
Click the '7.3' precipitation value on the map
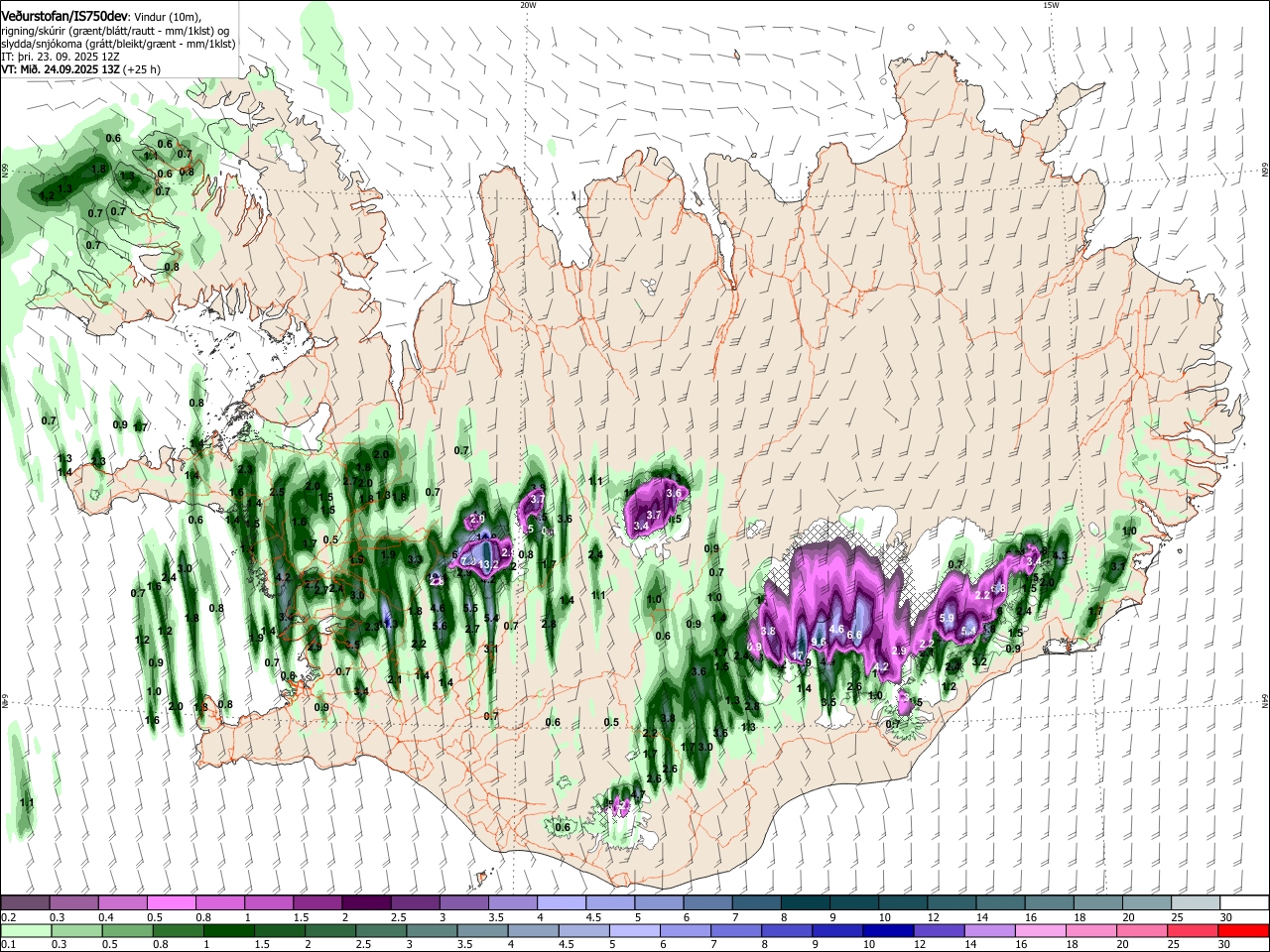[468, 560]
